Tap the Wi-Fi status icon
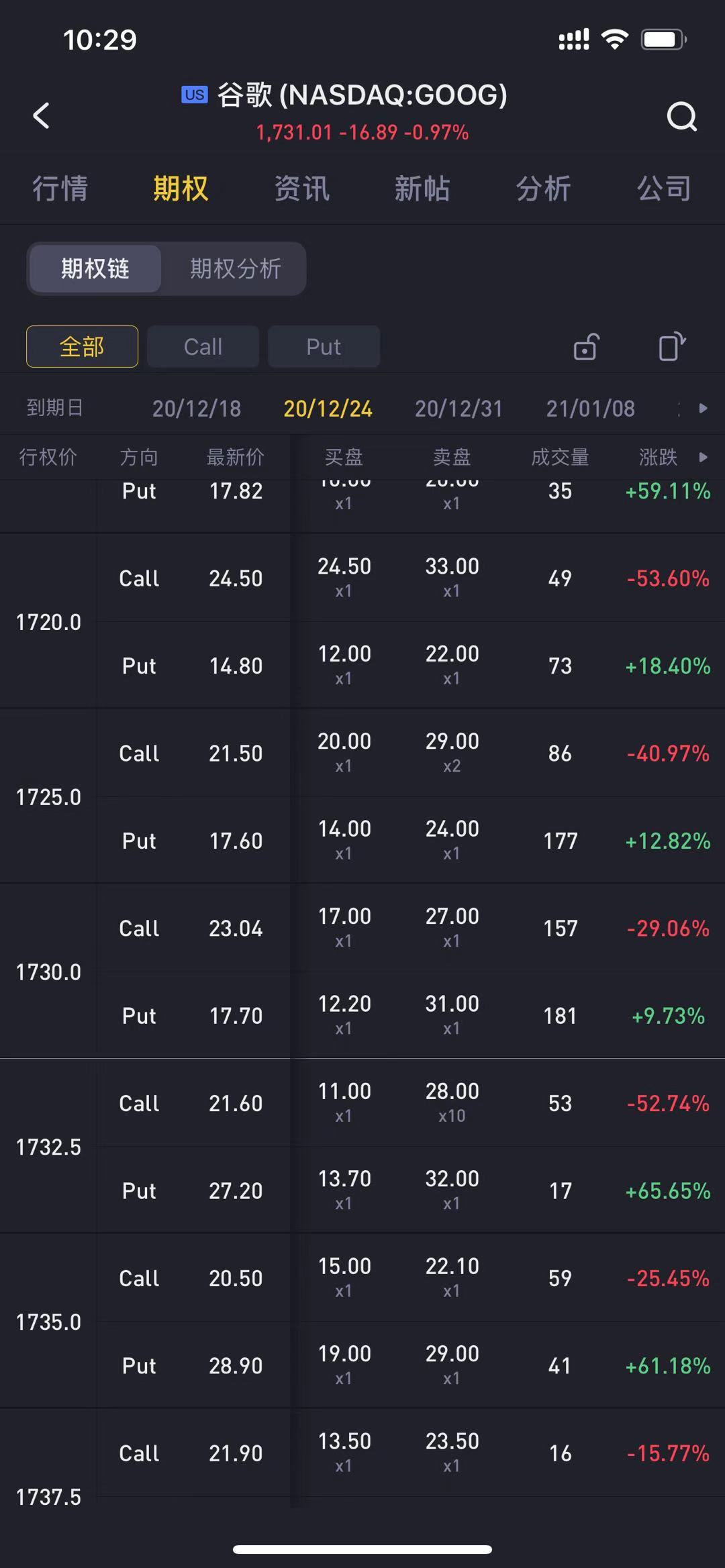Image resolution: width=725 pixels, height=1568 pixels. [614, 40]
